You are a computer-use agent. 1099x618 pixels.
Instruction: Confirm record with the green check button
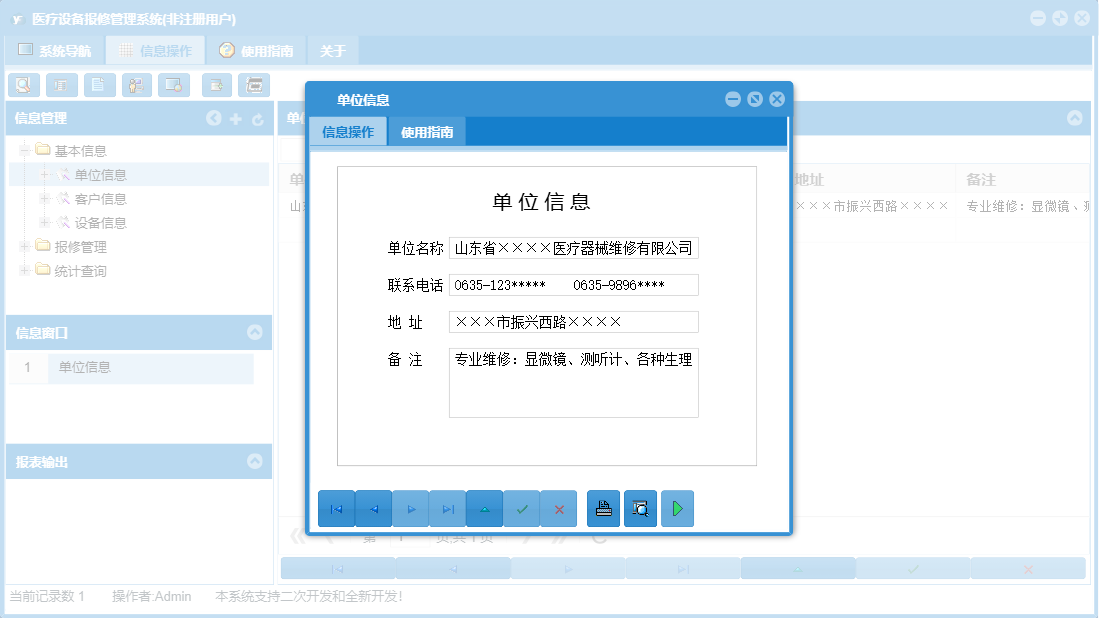click(522, 508)
